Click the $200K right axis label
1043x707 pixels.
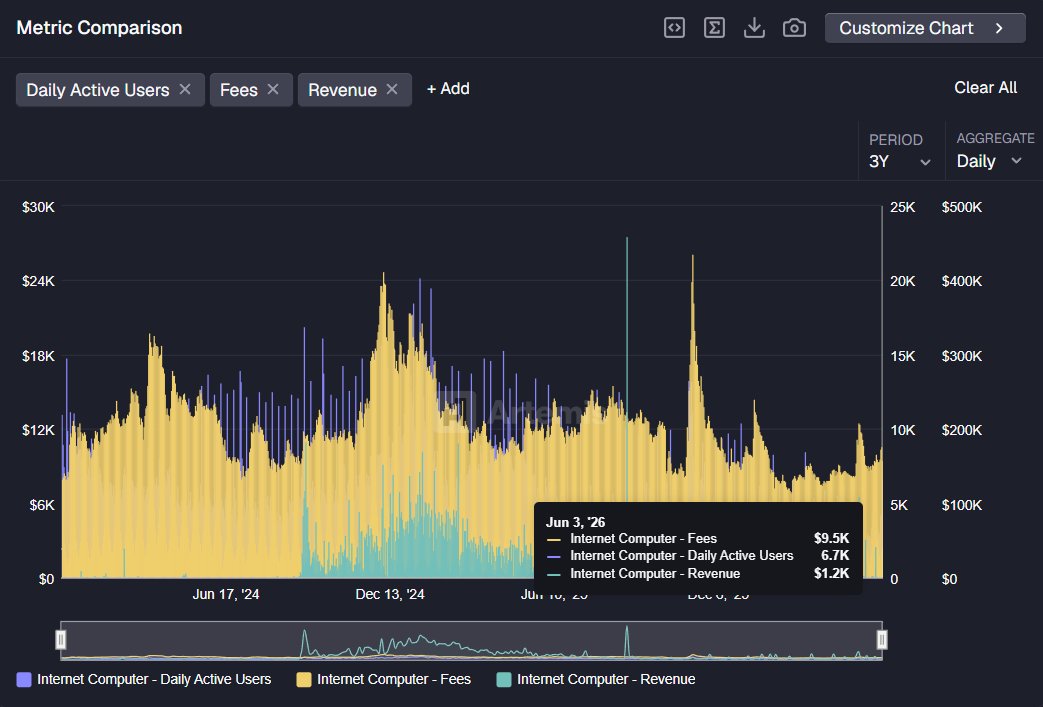tap(962, 430)
